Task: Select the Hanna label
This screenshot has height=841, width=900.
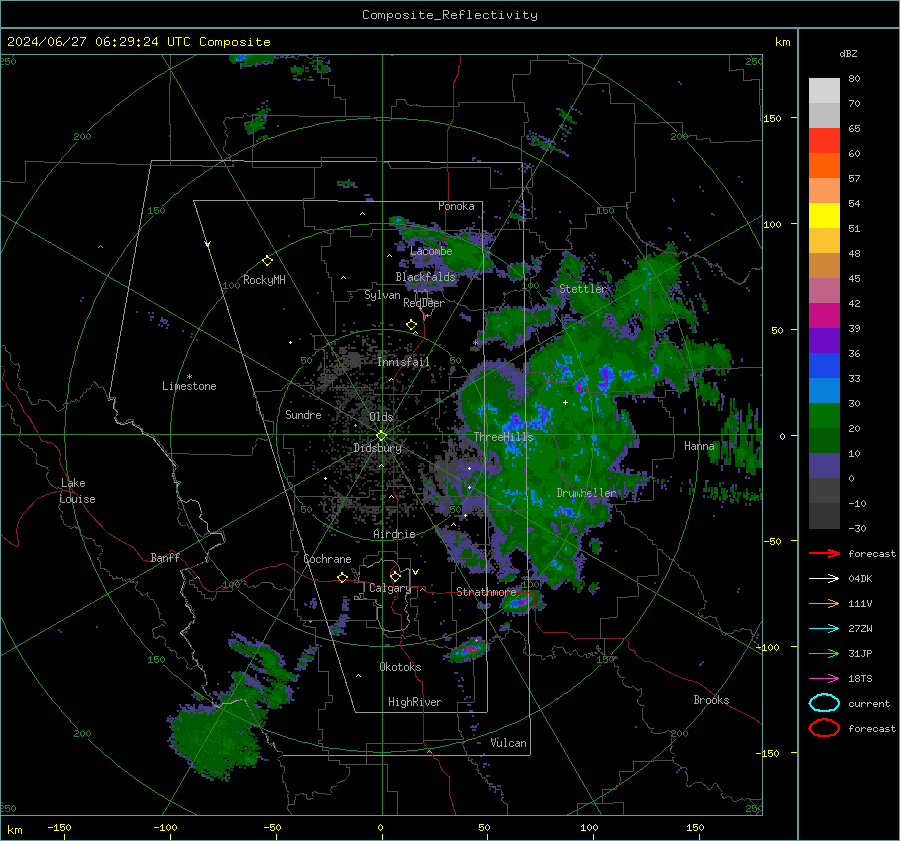Action: click(x=699, y=446)
